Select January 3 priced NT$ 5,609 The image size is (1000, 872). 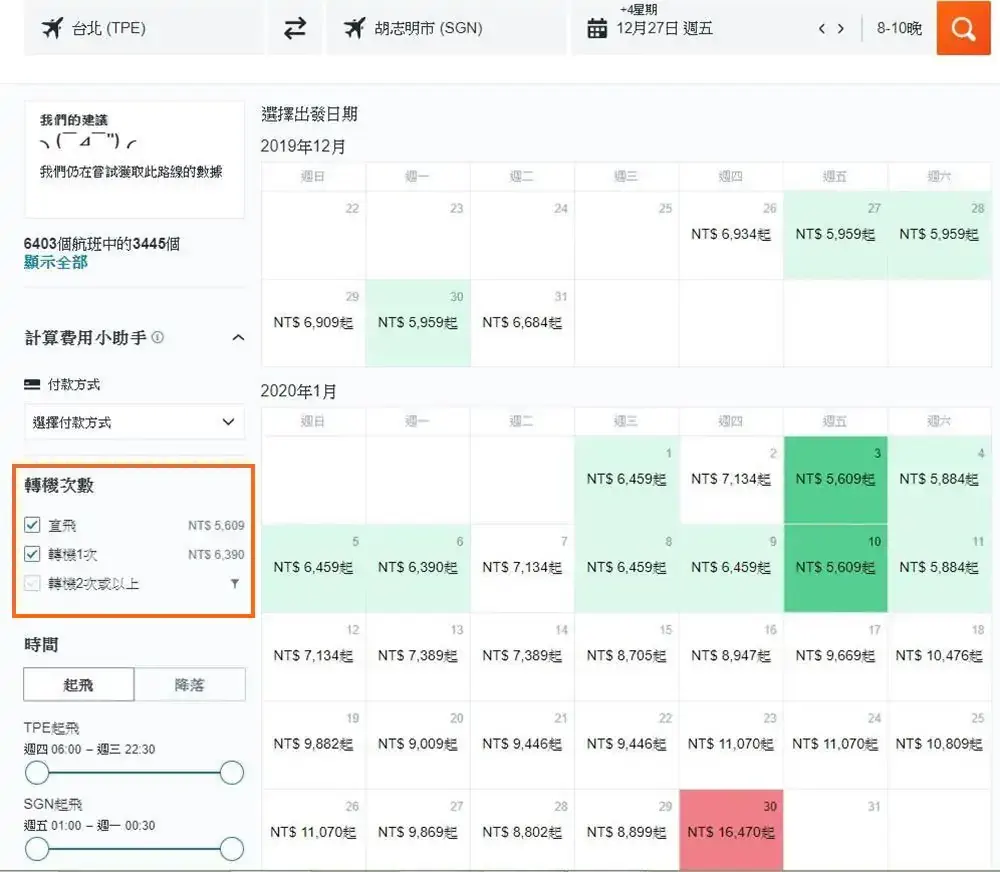[834, 480]
